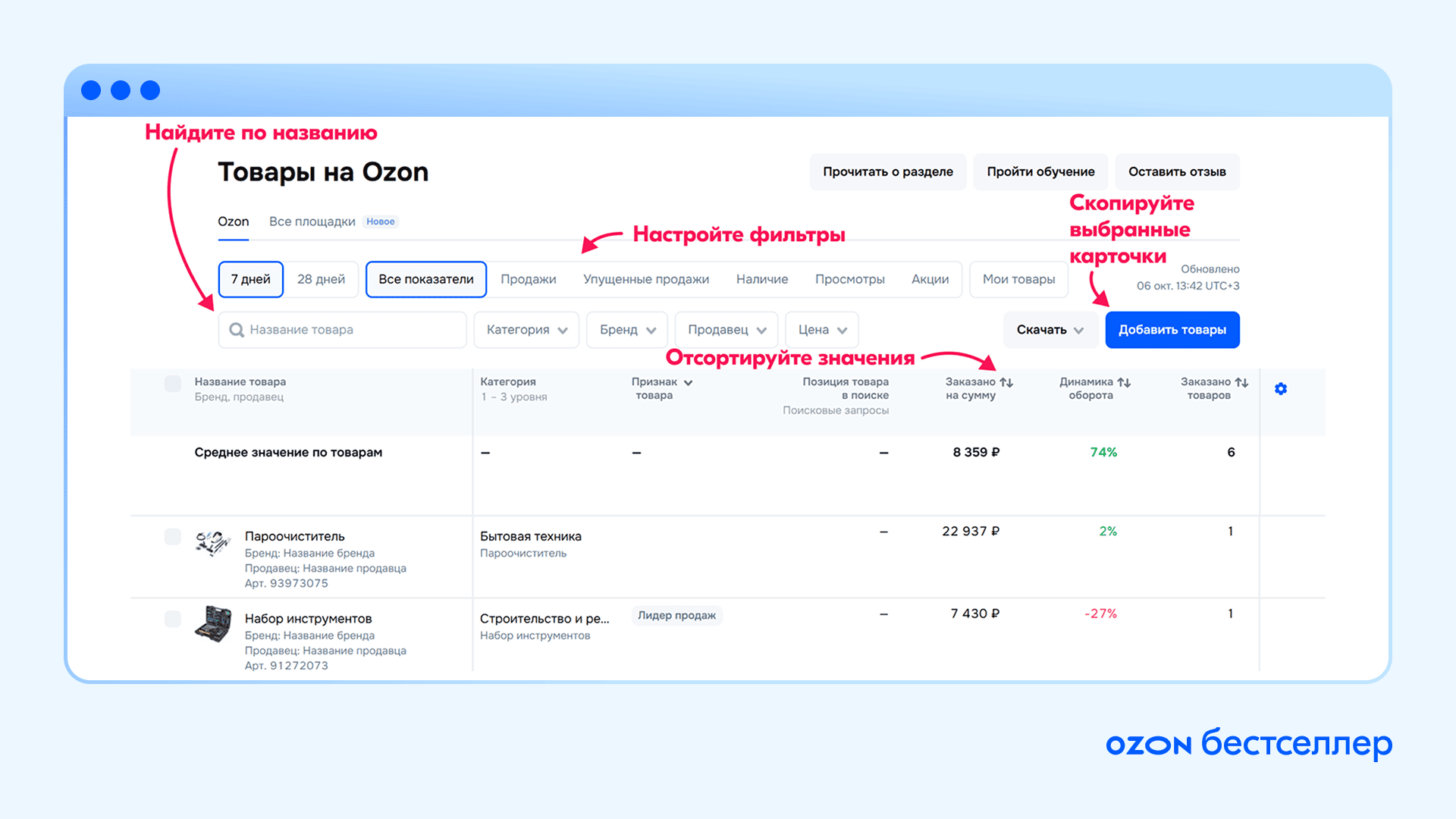1456x819 pixels.
Task: Expand Признак товара column filter
Action: [688, 382]
